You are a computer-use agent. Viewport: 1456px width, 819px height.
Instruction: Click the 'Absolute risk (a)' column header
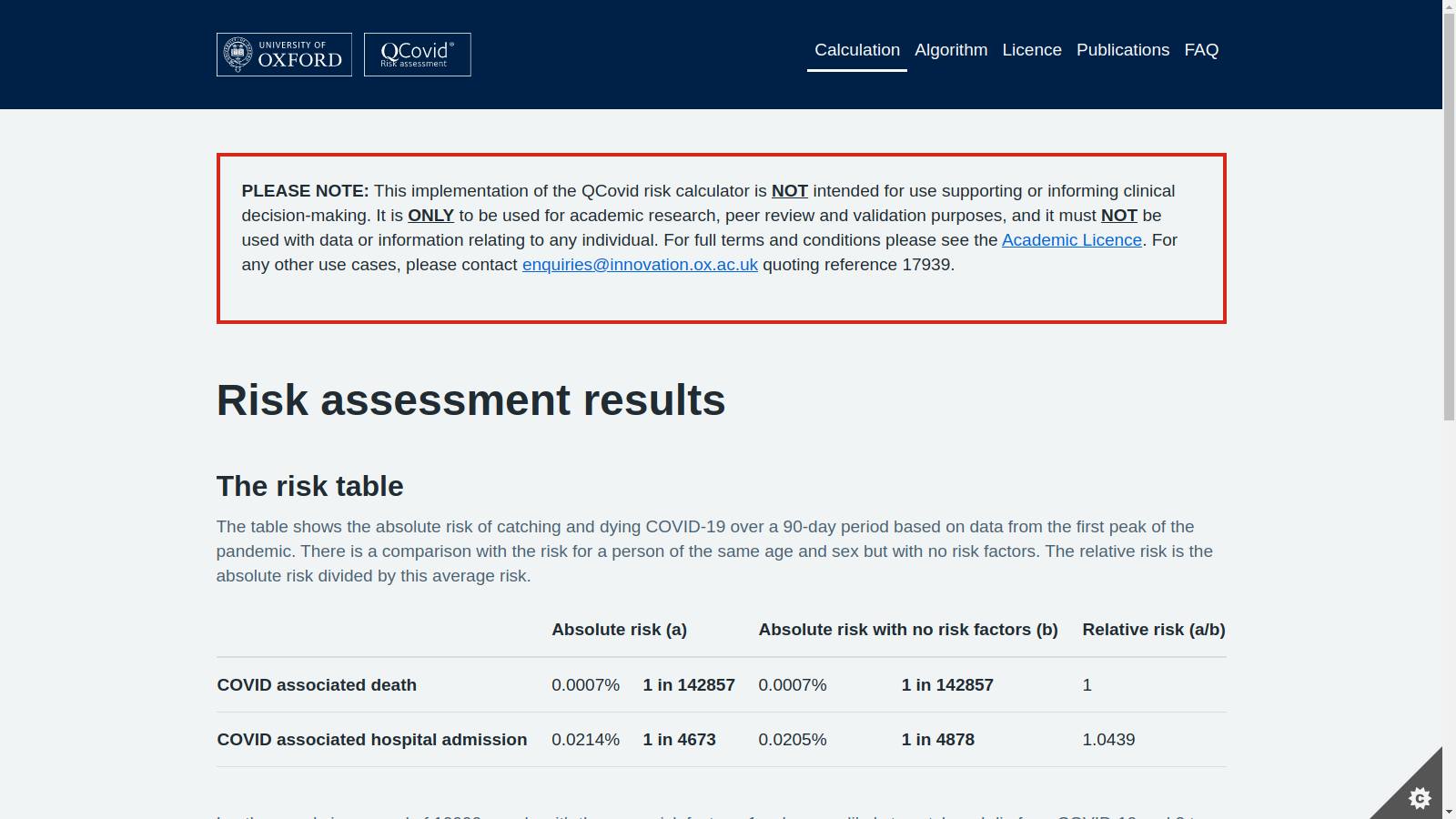pyautogui.click(x=619, y=630)
